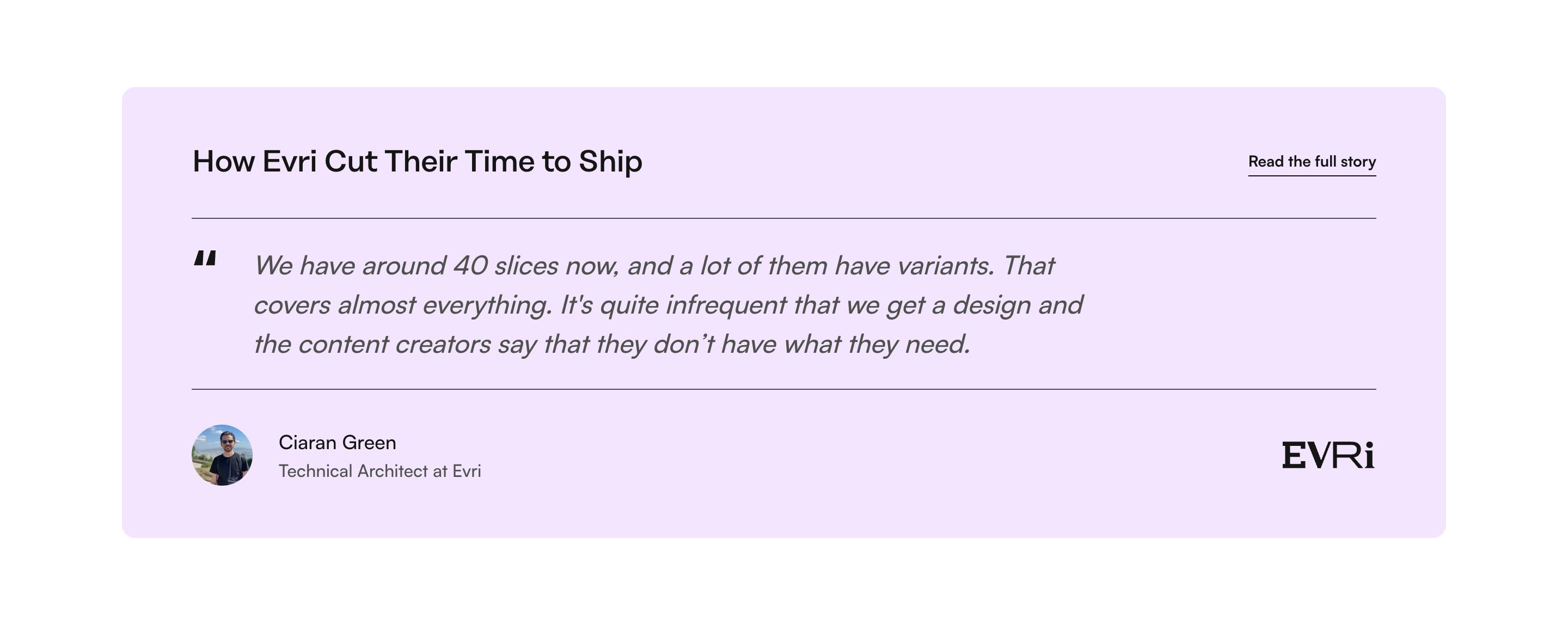This screenshot has height=625, width=1568.
Task: Click the word "Ship" in the heading
Action: pyautogui.click(x=610, y=162)
